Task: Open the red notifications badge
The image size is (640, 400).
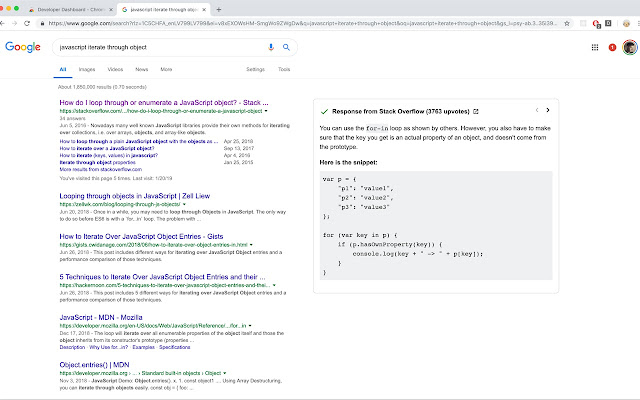Action: pos(612,47)
